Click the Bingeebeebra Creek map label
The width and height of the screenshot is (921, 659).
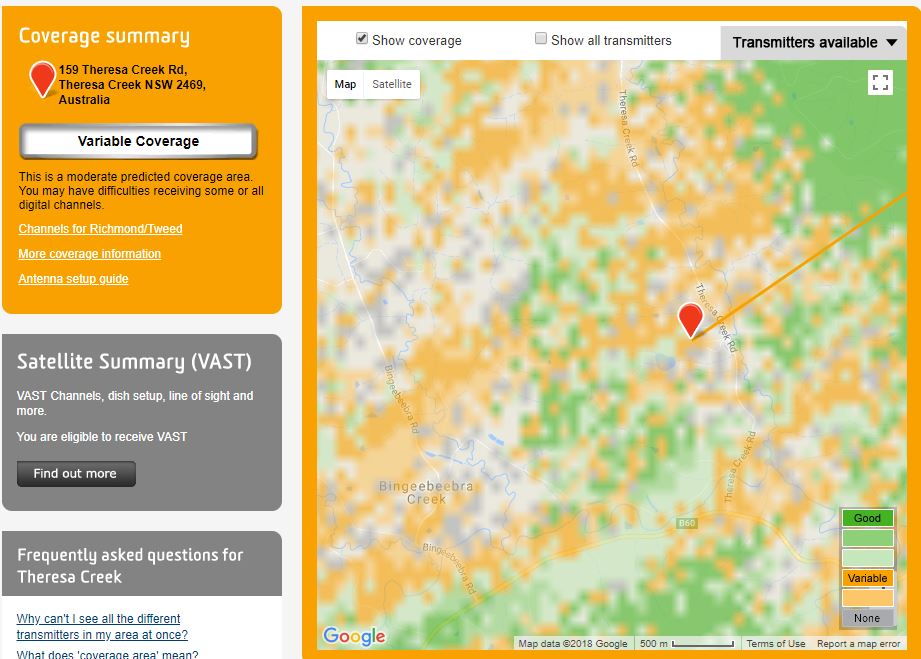pos(426,493)
